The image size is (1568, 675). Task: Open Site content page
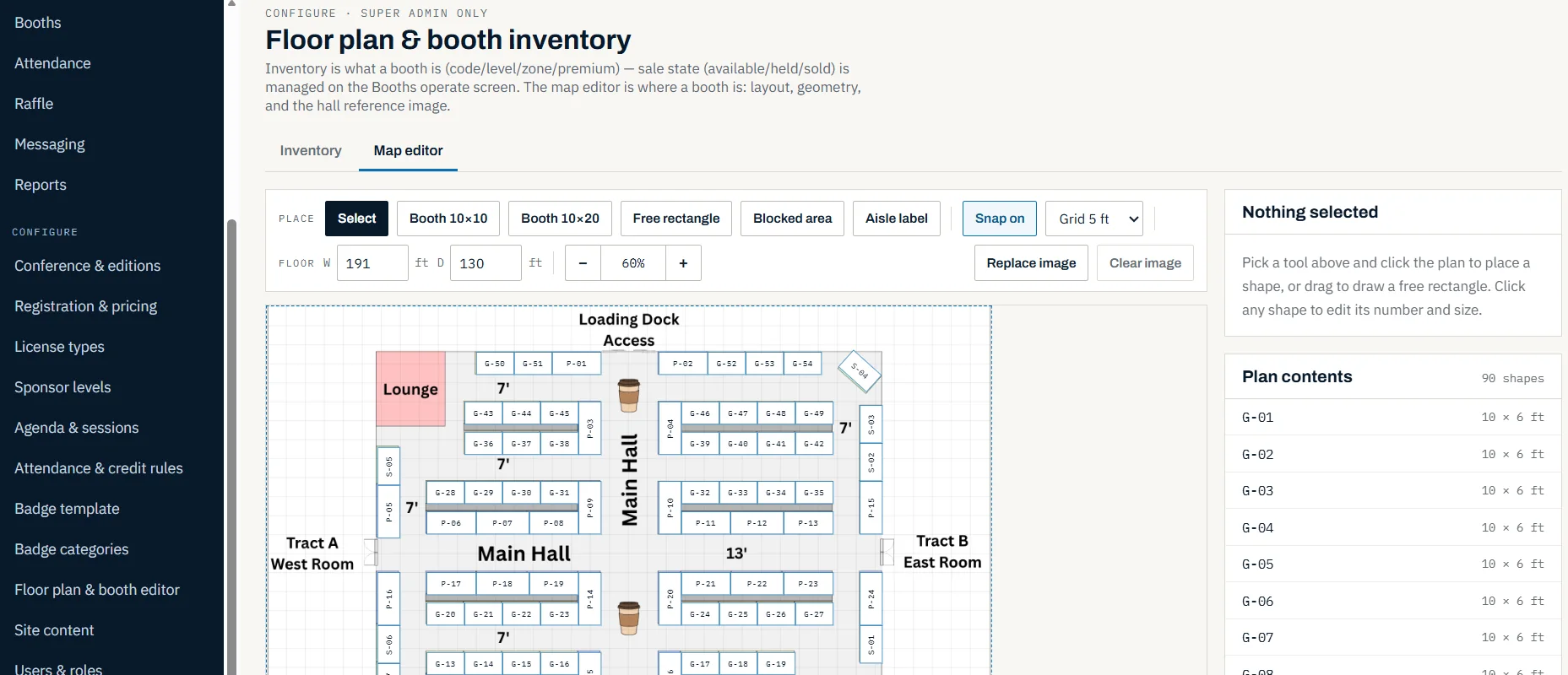54,630
